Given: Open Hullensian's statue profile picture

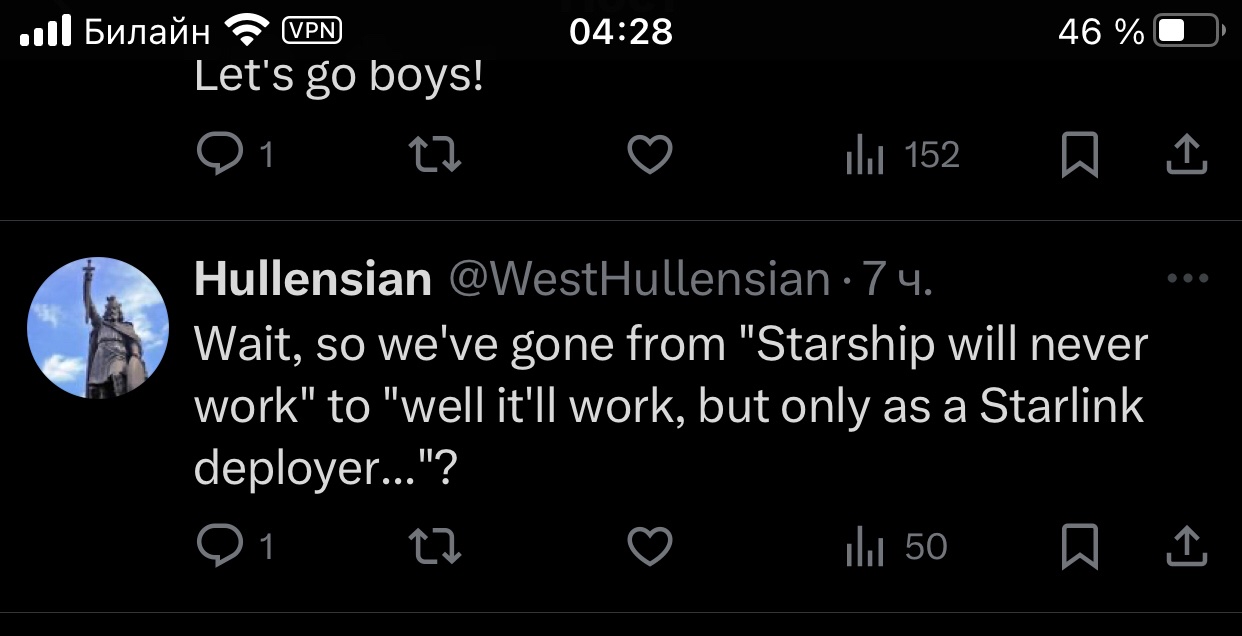Looking at the screenshot, I should (x=98, y=327).
